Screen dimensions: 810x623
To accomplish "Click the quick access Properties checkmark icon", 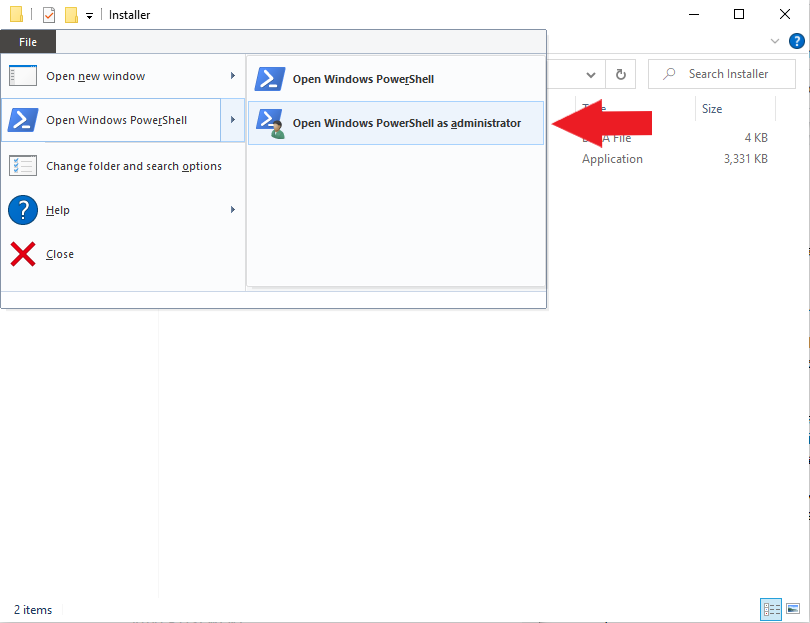I will click(49, 15).
